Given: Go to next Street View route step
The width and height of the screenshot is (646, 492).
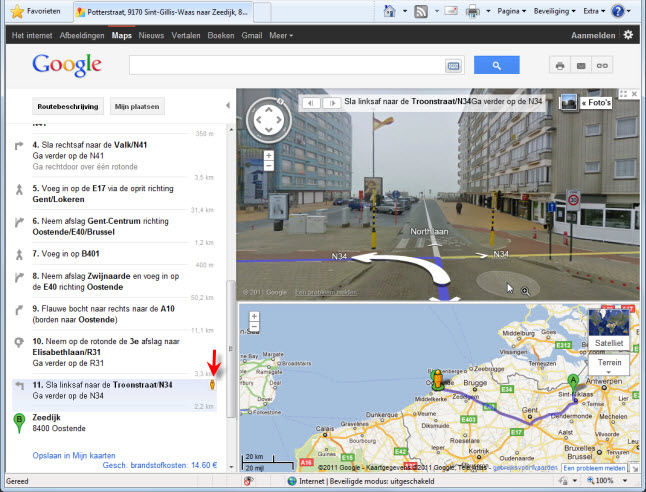Looking at the screenshot, I should 332,103.
